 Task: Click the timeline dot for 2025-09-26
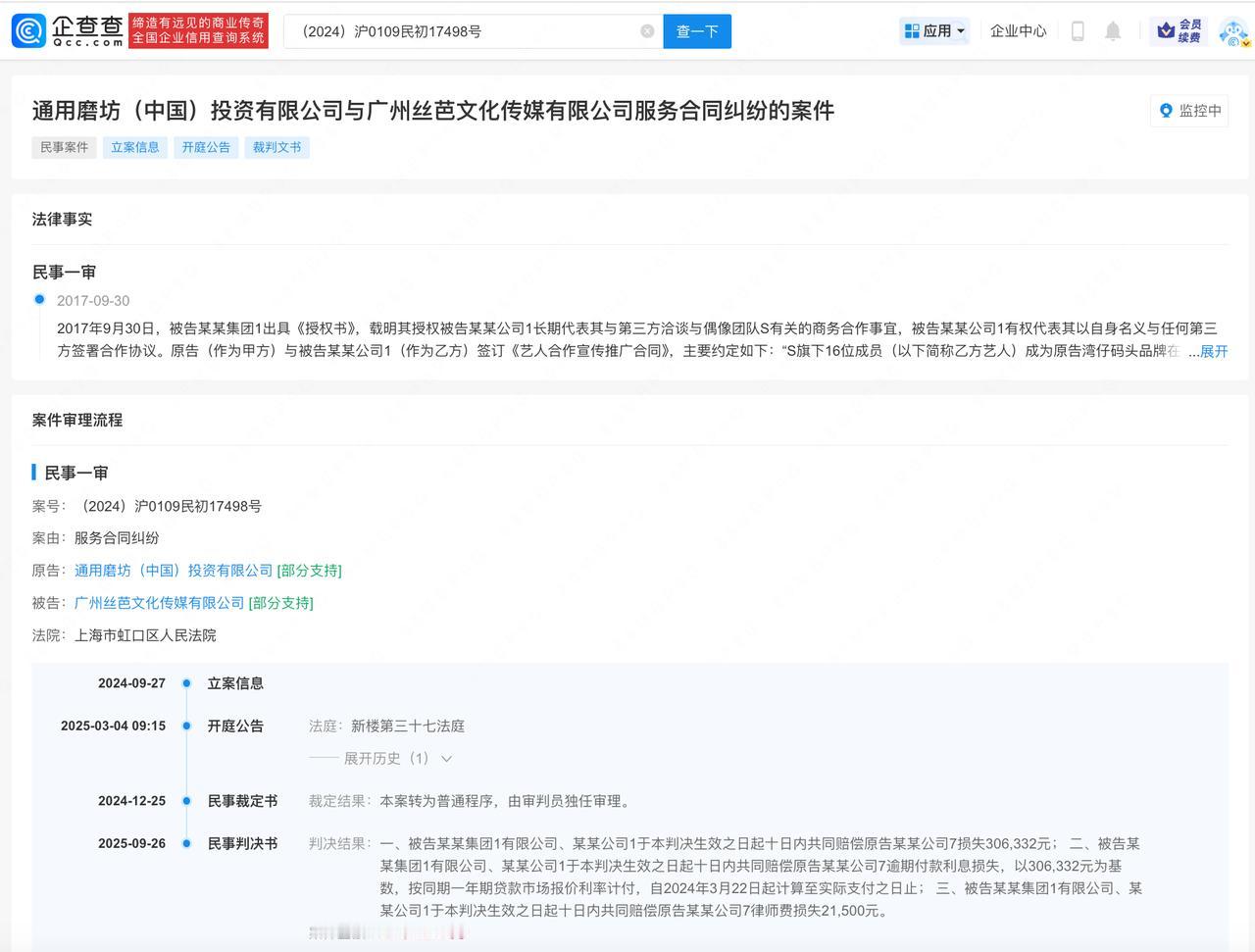186,843
